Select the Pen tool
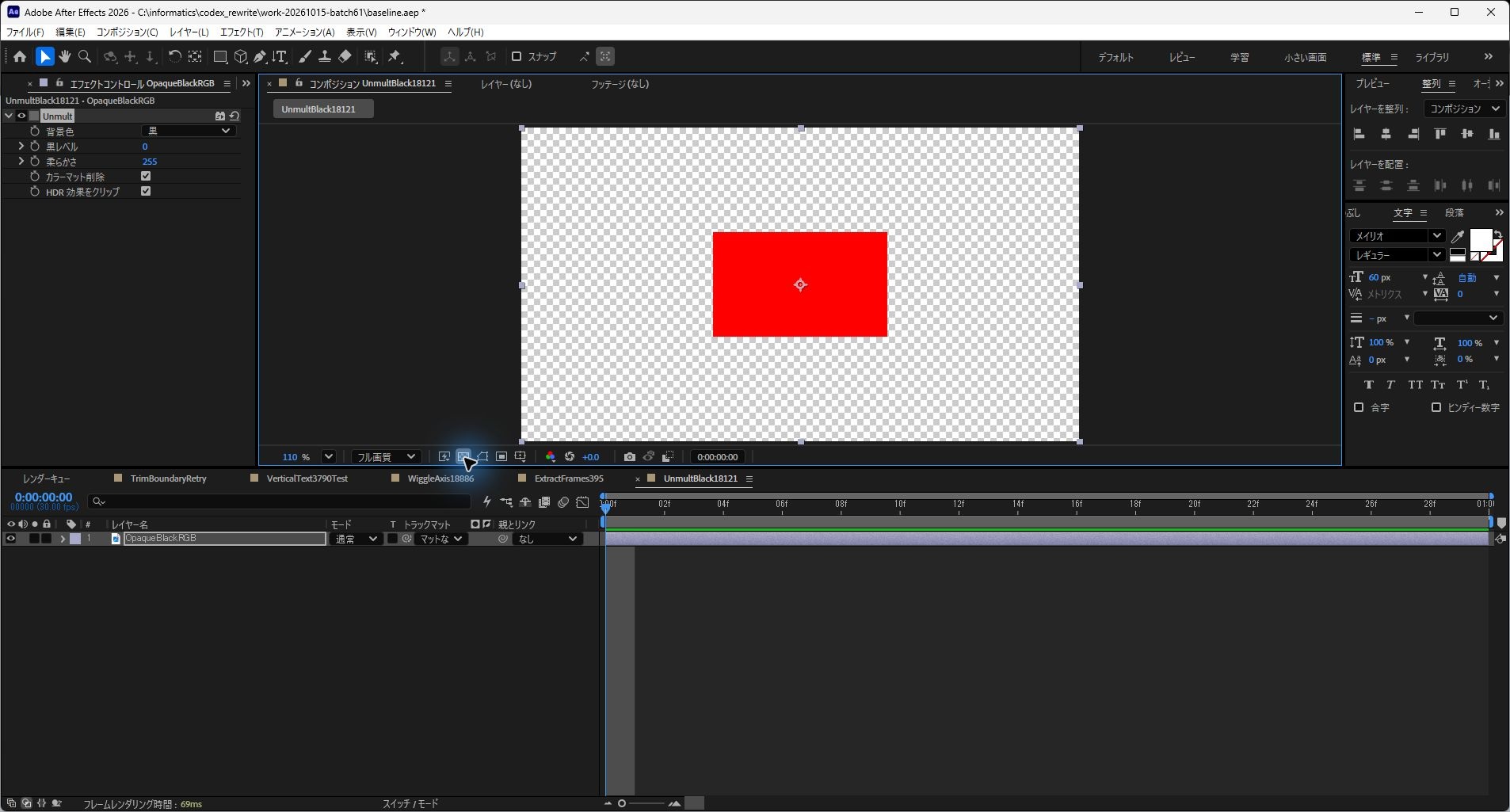The height and width of the screenshot is (812, 1510). [x=260, y=56]
